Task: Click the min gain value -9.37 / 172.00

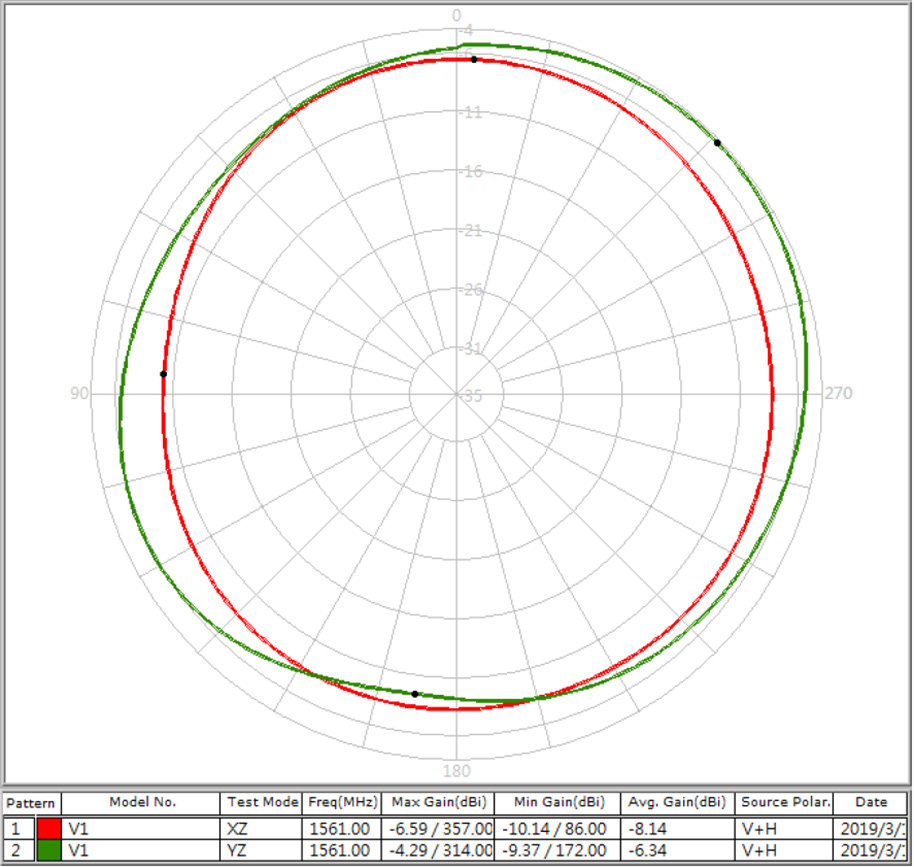Action: [560, 850]
